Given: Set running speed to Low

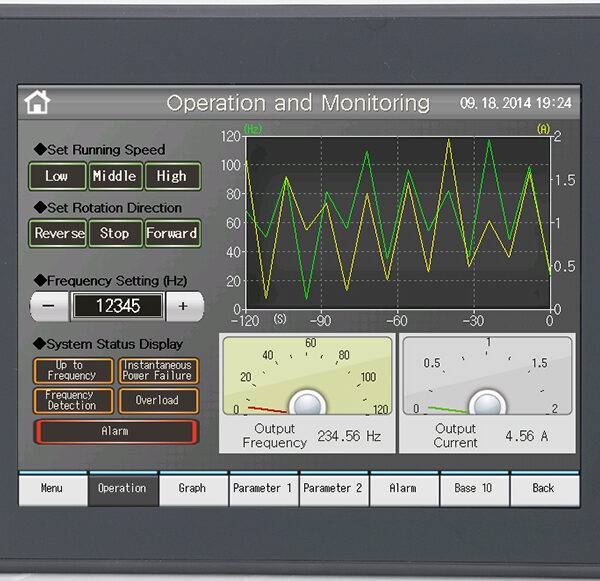Looking at the screenshot, I should 57,176.
